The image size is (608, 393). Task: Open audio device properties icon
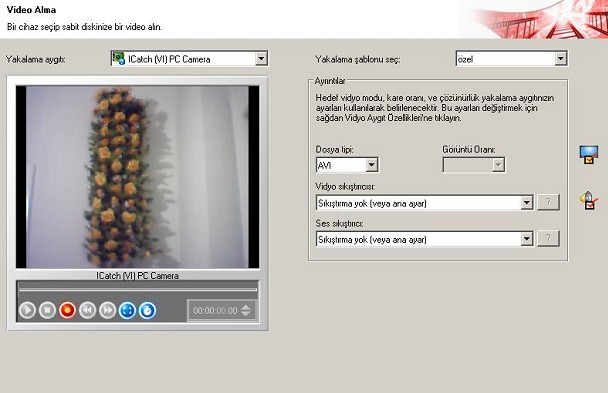click(x=589, y=200)
